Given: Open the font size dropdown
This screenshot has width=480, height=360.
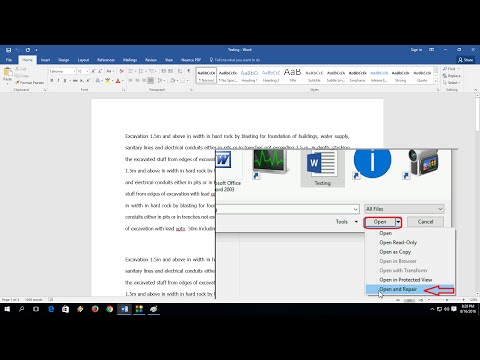Looking at the screenshot, I should point(87,71).
